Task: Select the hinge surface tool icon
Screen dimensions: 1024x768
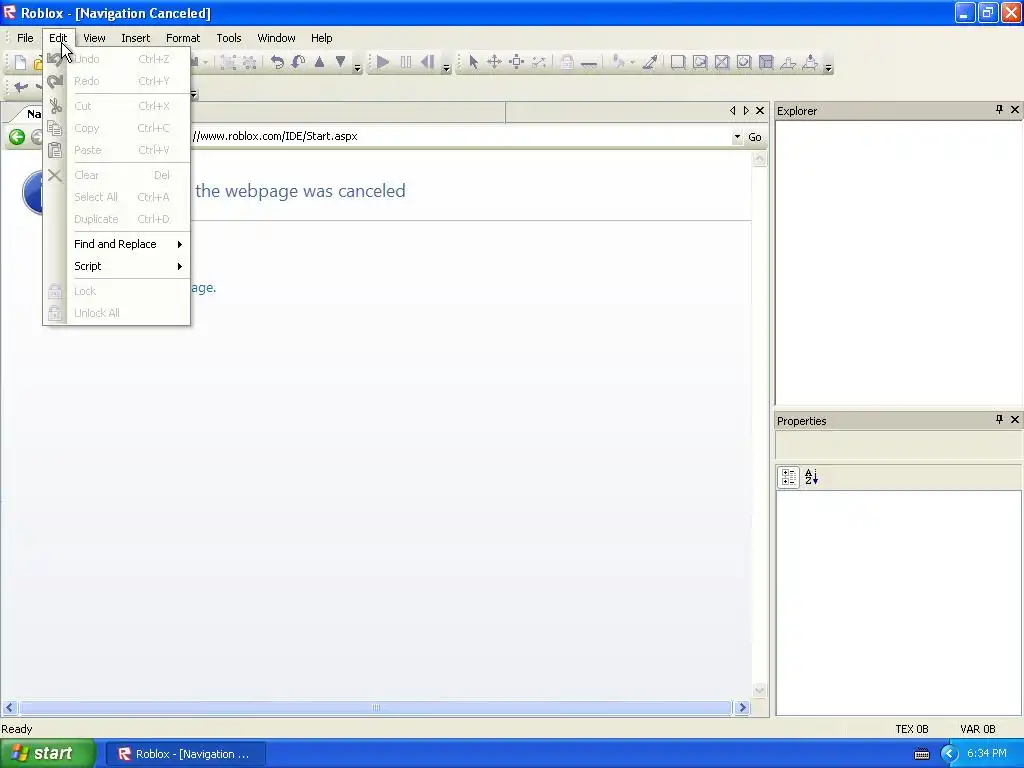Action: (x=788, y=63)
